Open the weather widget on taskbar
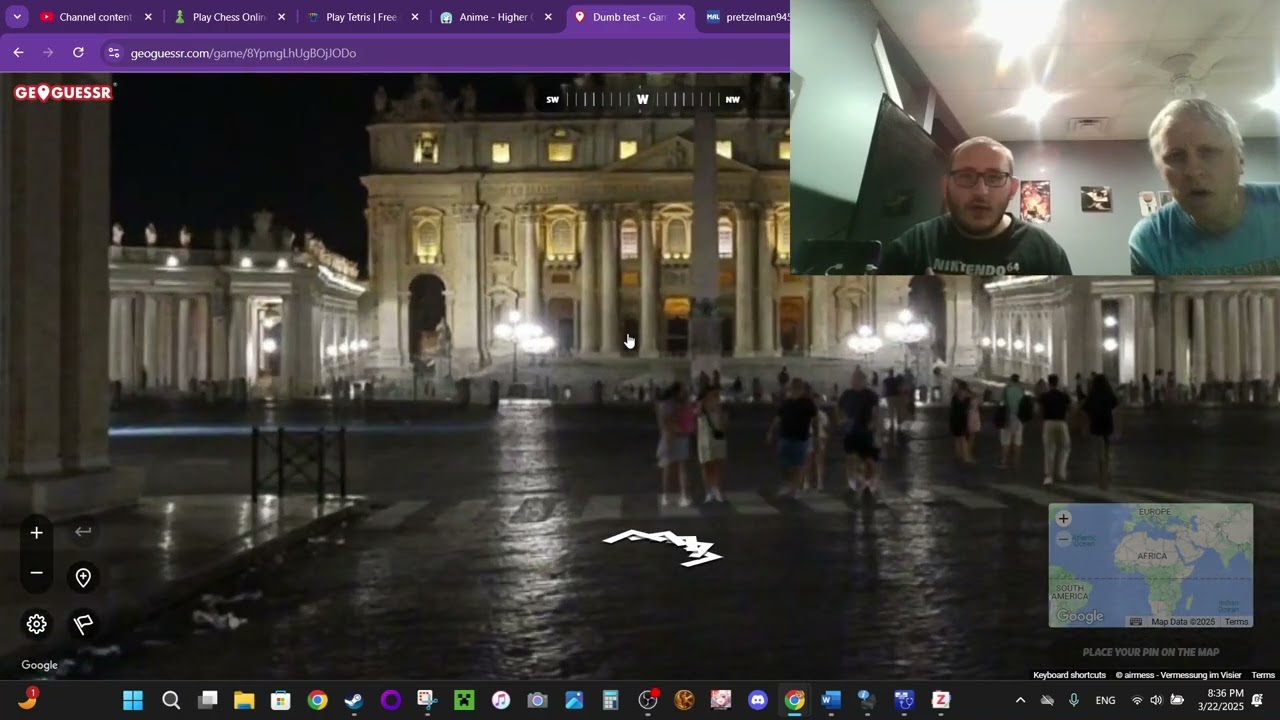Screen dimensions: 1280x720 click(28, 699)
